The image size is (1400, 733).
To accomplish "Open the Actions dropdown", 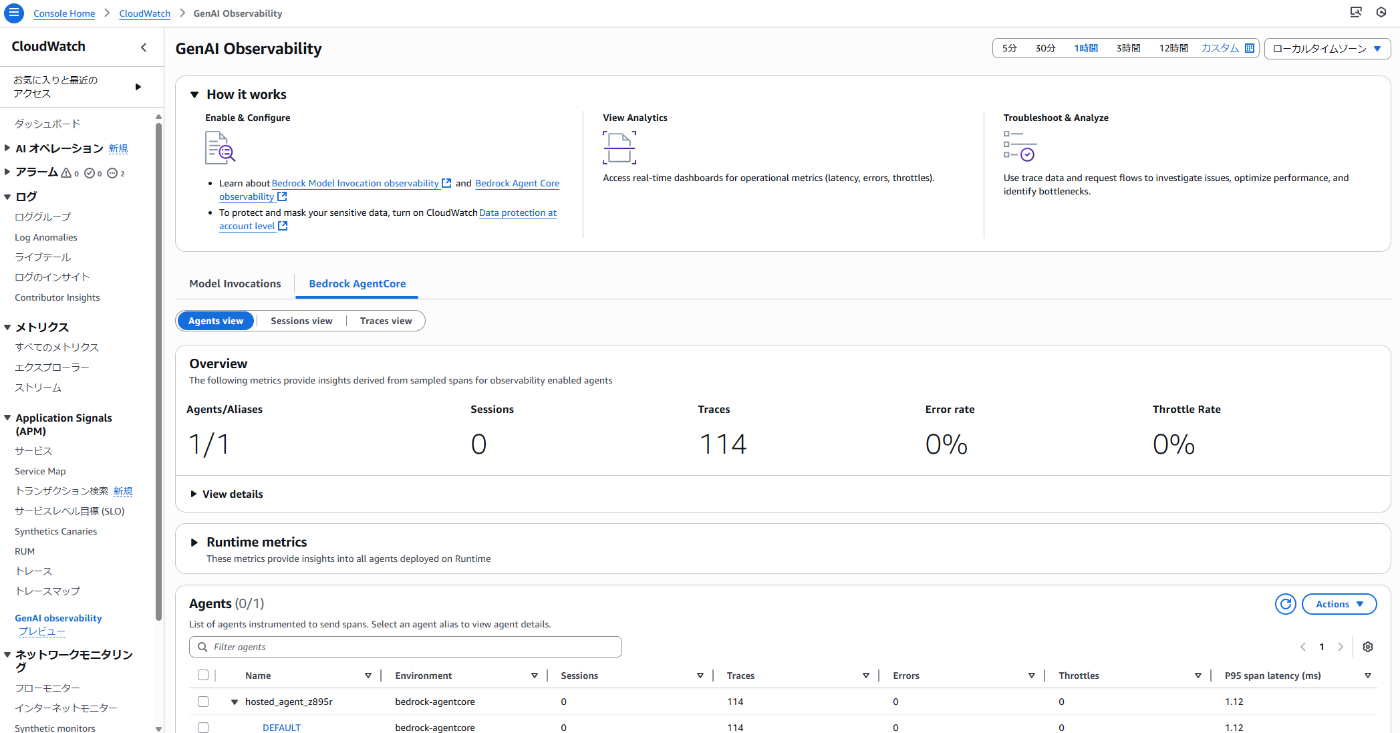I will pyautogui.click(x=1339, y=604).
